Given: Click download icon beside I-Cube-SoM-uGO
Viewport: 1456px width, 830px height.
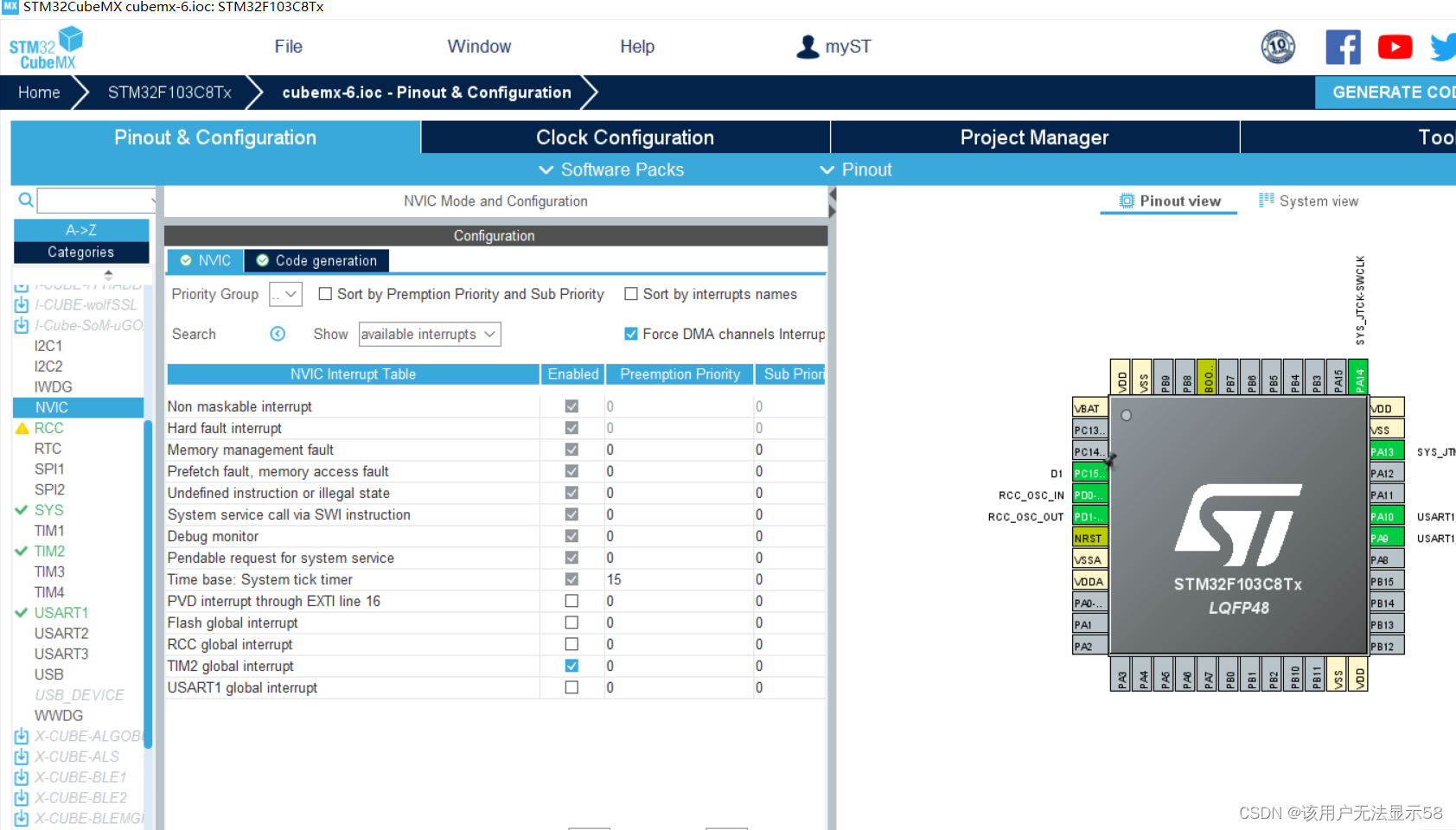Looking at the screenshot, I should tap(22, 326).
